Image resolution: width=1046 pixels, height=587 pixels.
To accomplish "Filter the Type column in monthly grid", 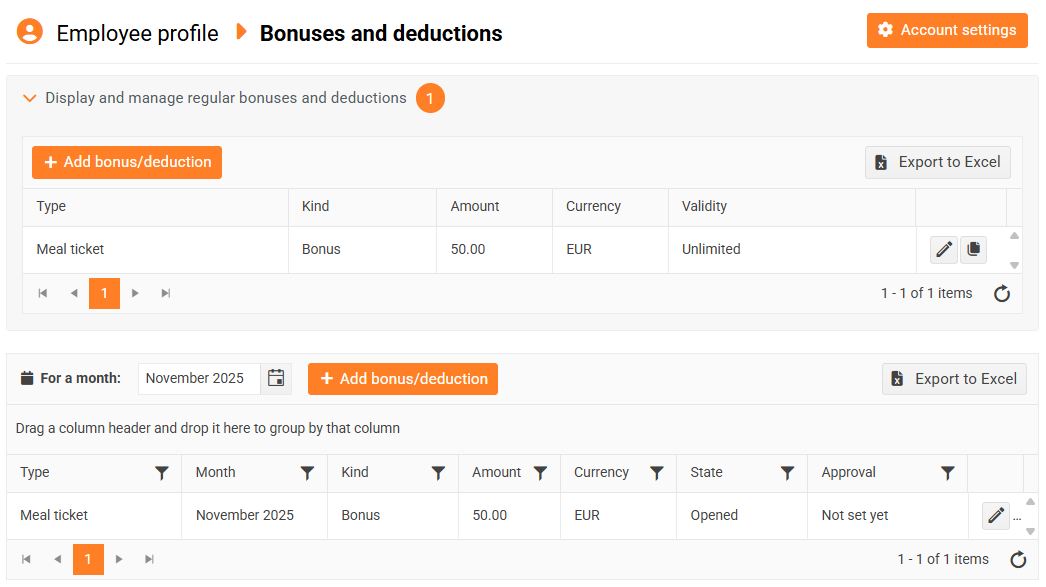I will 162,473.
